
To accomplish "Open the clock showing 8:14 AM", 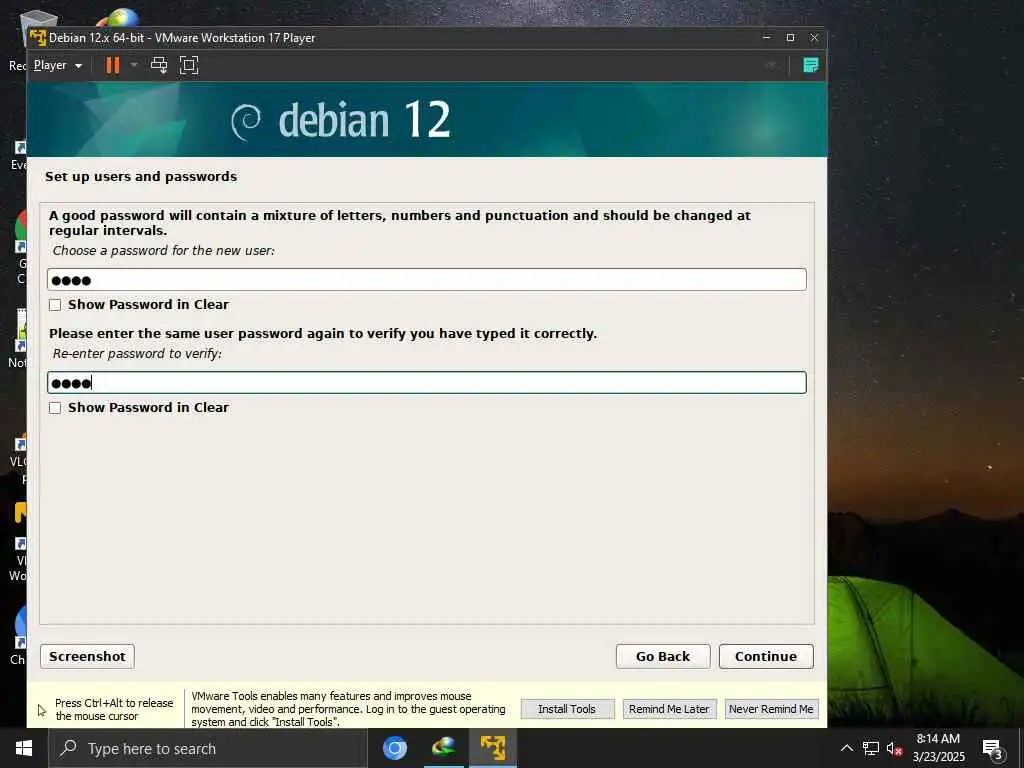I will pyautogui.click(x=938, y=748).
